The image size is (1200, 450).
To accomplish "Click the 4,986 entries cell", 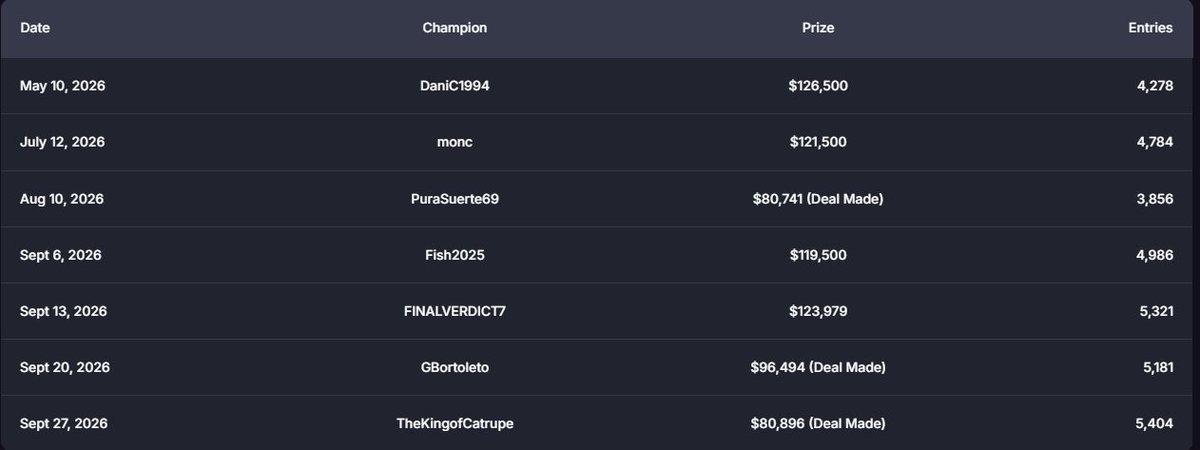I will 1155,255.
